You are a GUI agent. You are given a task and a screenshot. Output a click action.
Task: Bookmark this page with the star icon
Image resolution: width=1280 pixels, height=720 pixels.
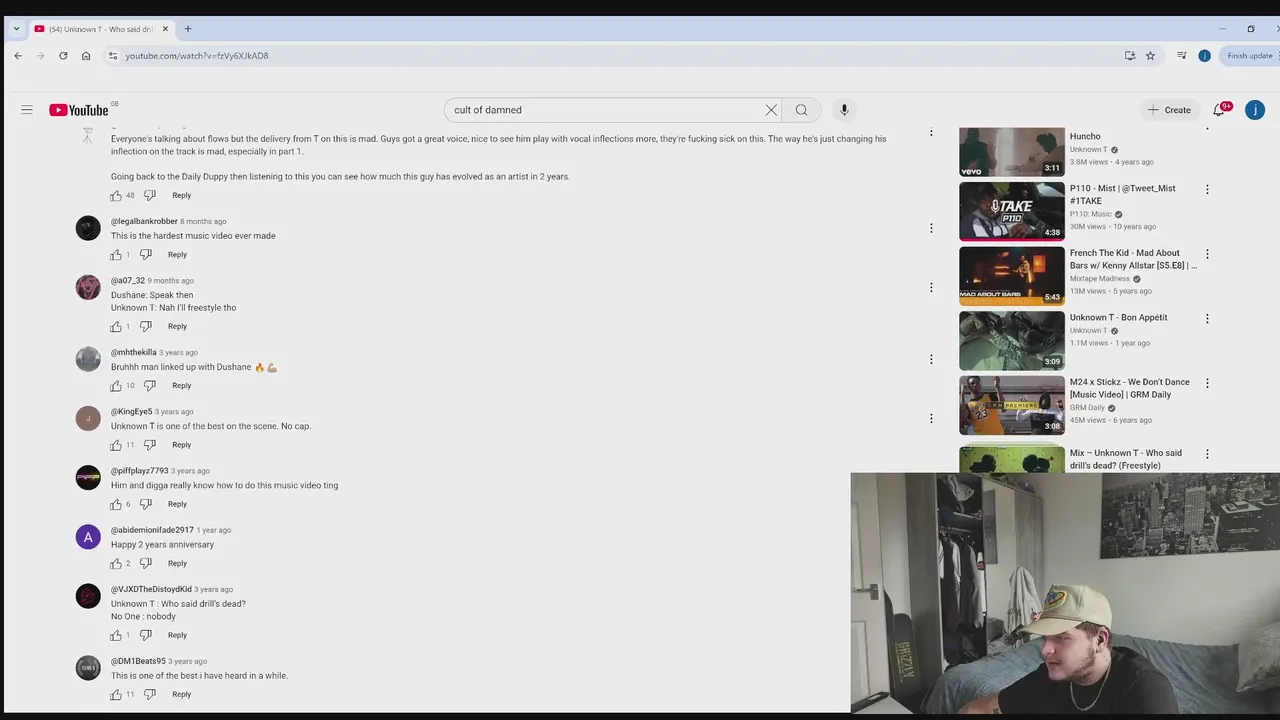(1150, 56)
